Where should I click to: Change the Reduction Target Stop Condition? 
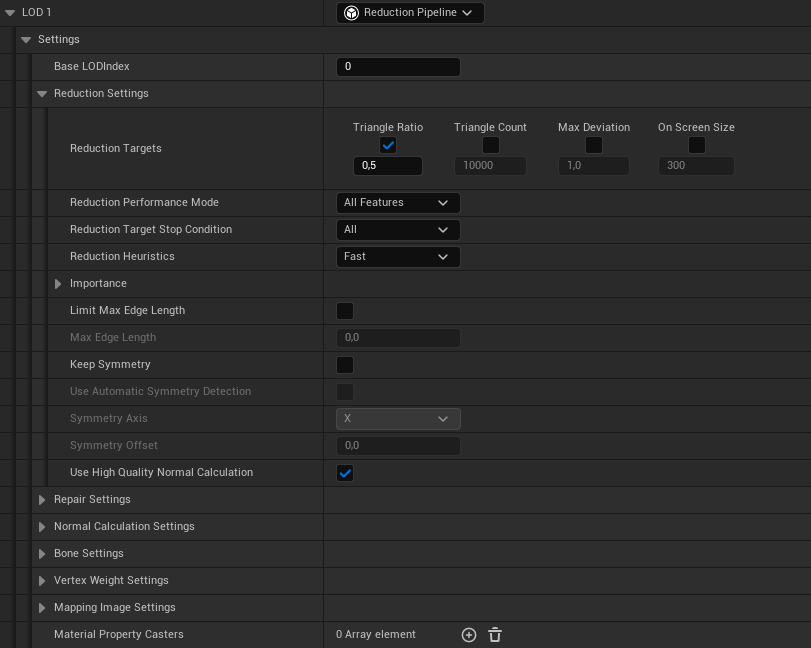pos(398,229)
